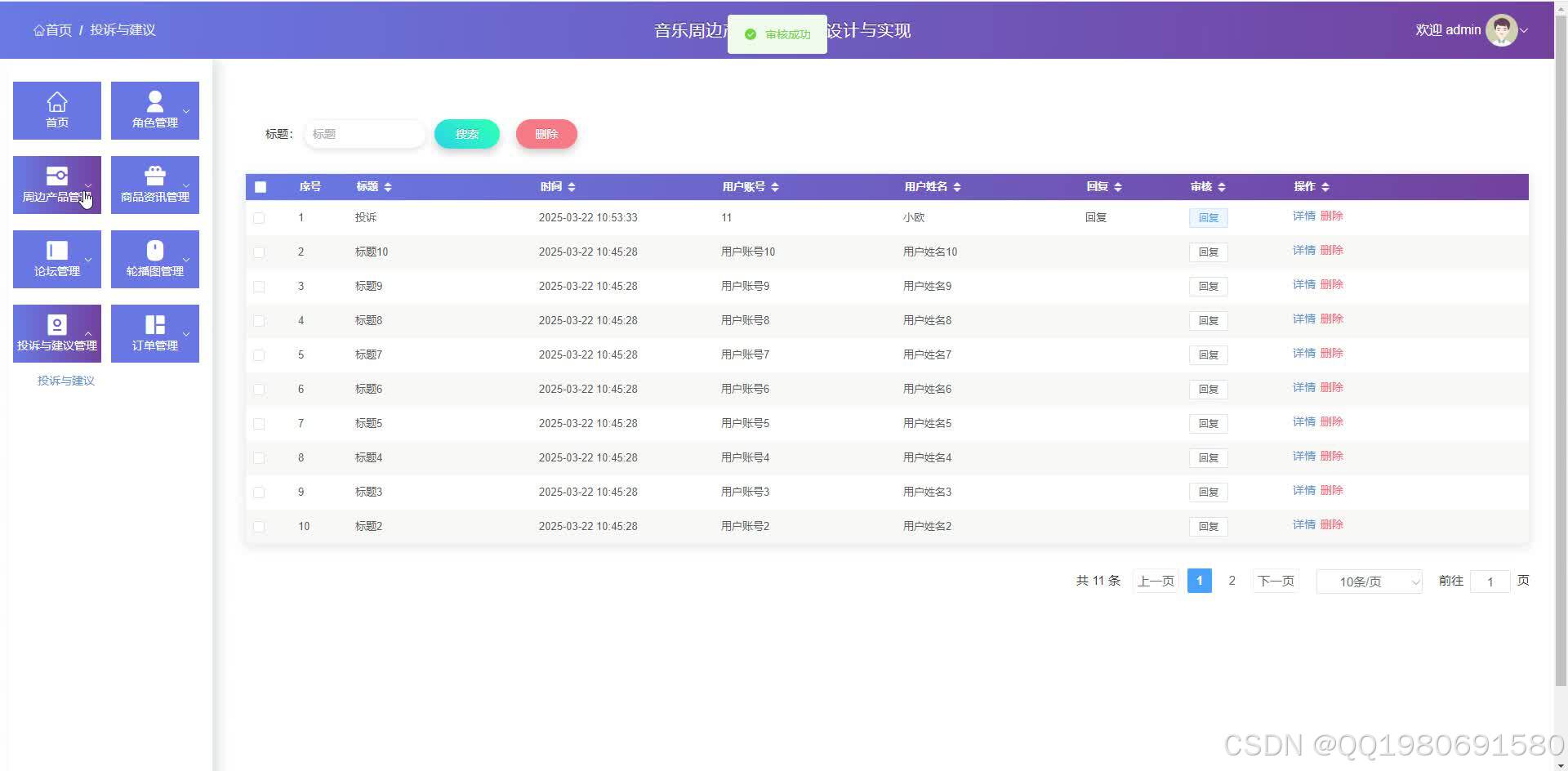
Task: Sort by 审核 column arrows
Action: (1222, 187)
